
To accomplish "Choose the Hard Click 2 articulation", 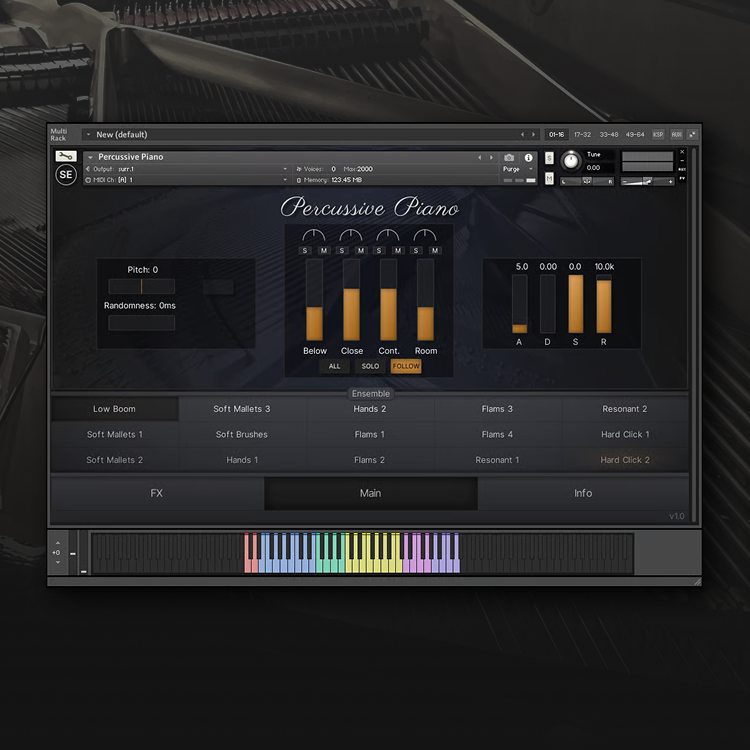I will point(625,460).
